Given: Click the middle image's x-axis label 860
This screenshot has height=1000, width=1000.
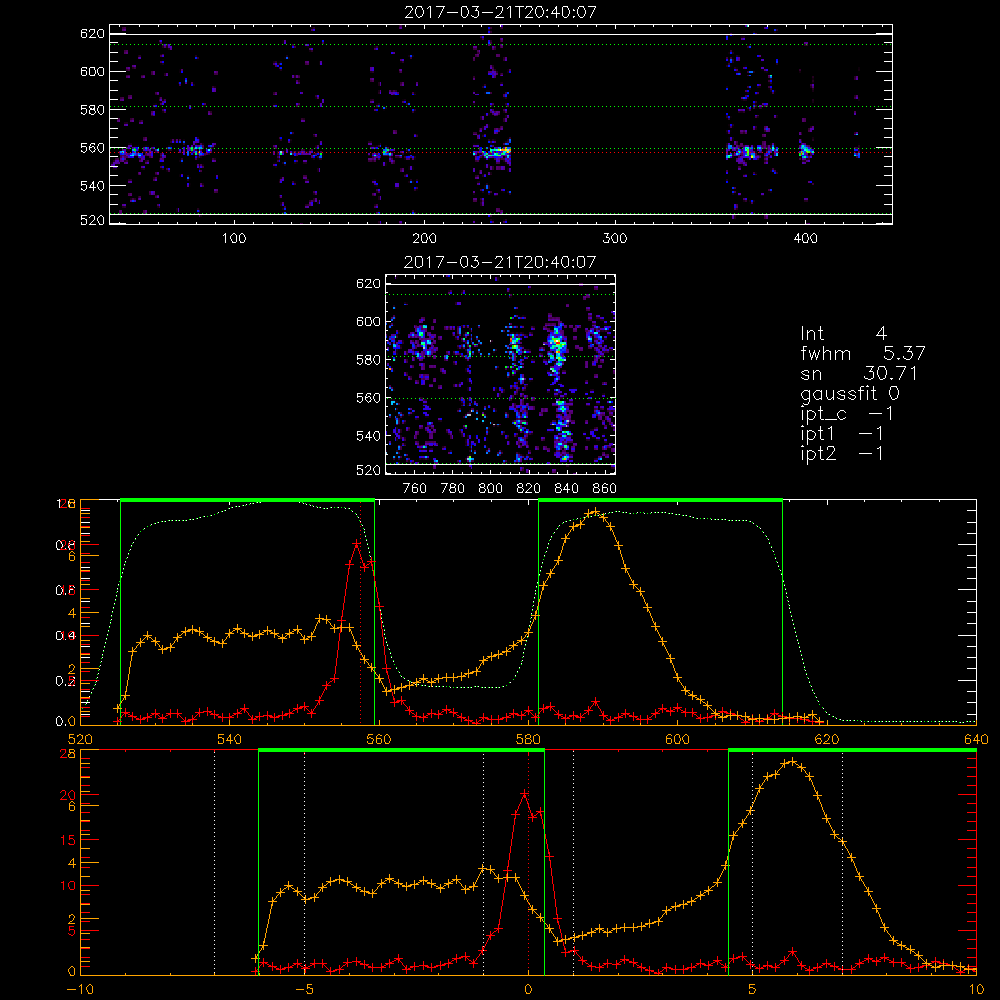Looking at the screenshot, I should point(605,489).
